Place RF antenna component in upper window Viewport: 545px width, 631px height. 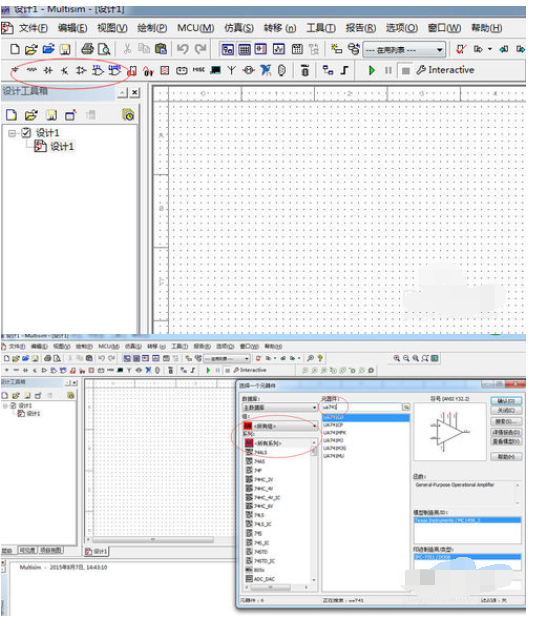(x=231, y=70)
